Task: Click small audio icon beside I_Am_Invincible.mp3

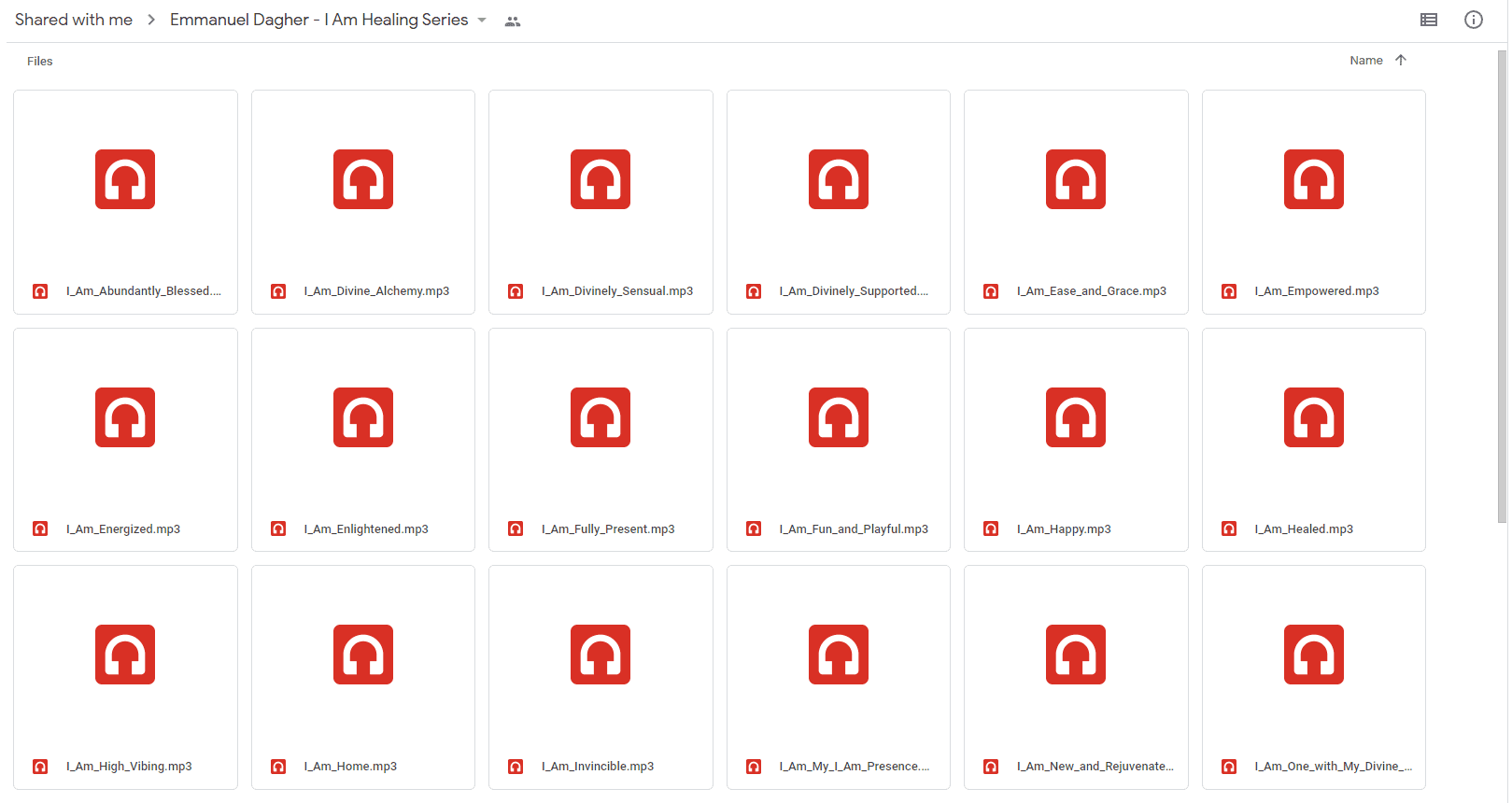Action: point(516,767)
